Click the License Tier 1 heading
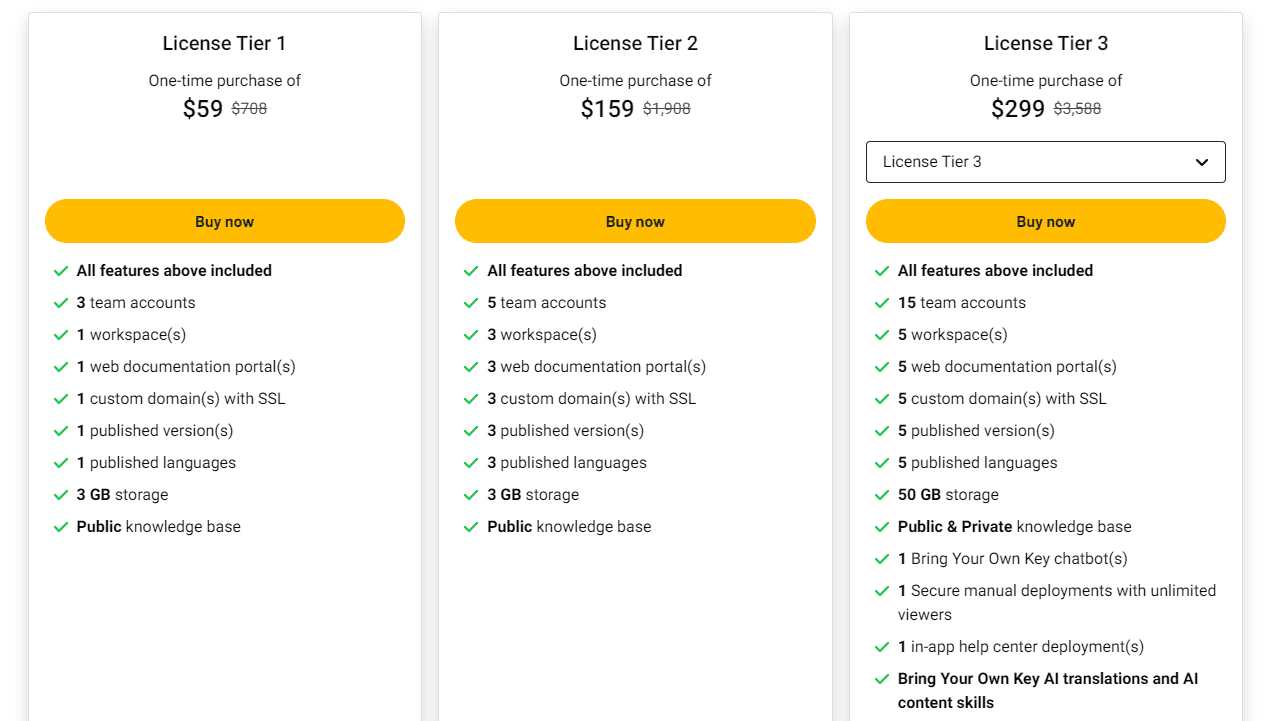The width and height of the screenshot is (1270, 721). tap(224, 43)
